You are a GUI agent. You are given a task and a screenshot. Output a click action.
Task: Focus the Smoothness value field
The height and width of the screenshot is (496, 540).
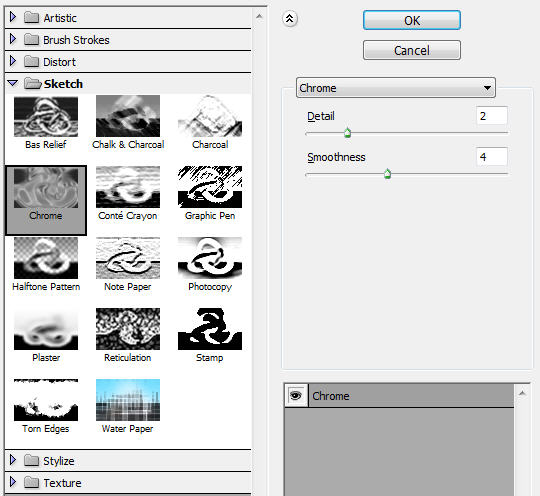(x=491, y=157)
